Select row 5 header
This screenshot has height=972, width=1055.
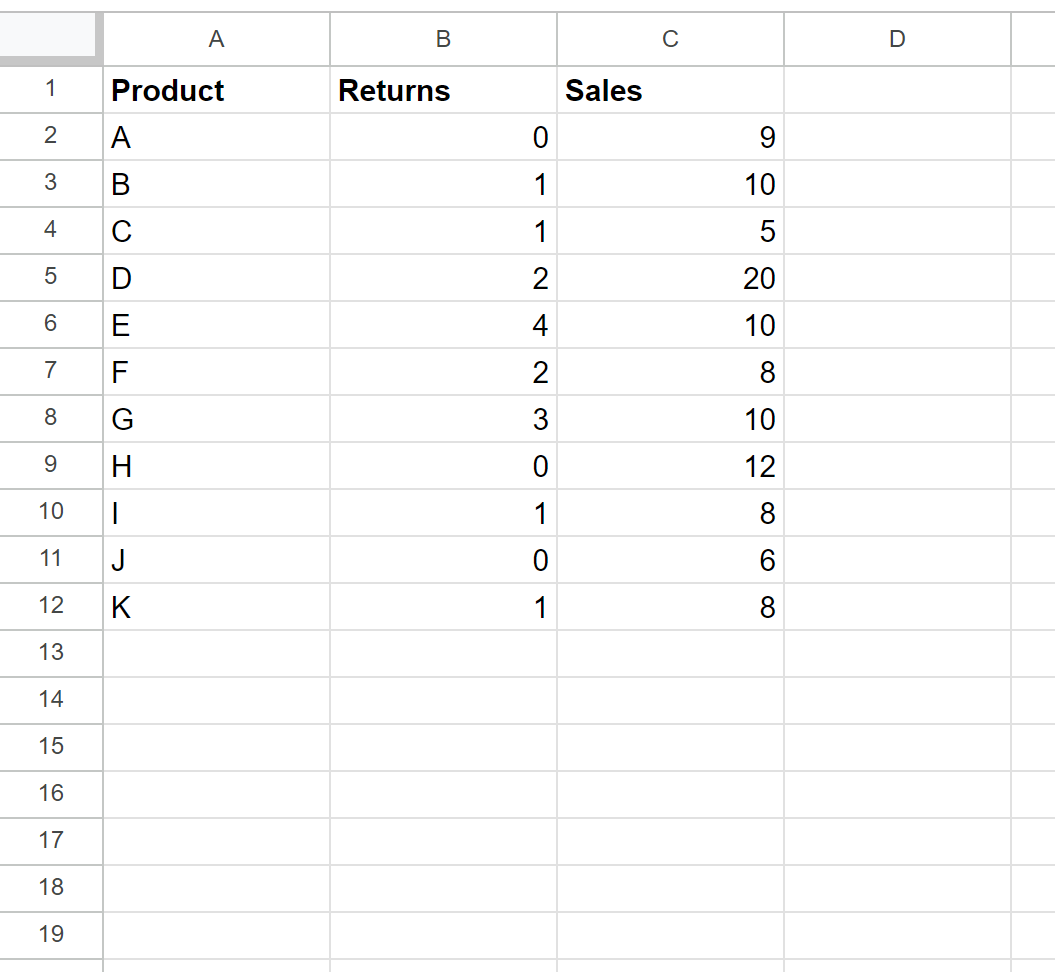point(50,278)
